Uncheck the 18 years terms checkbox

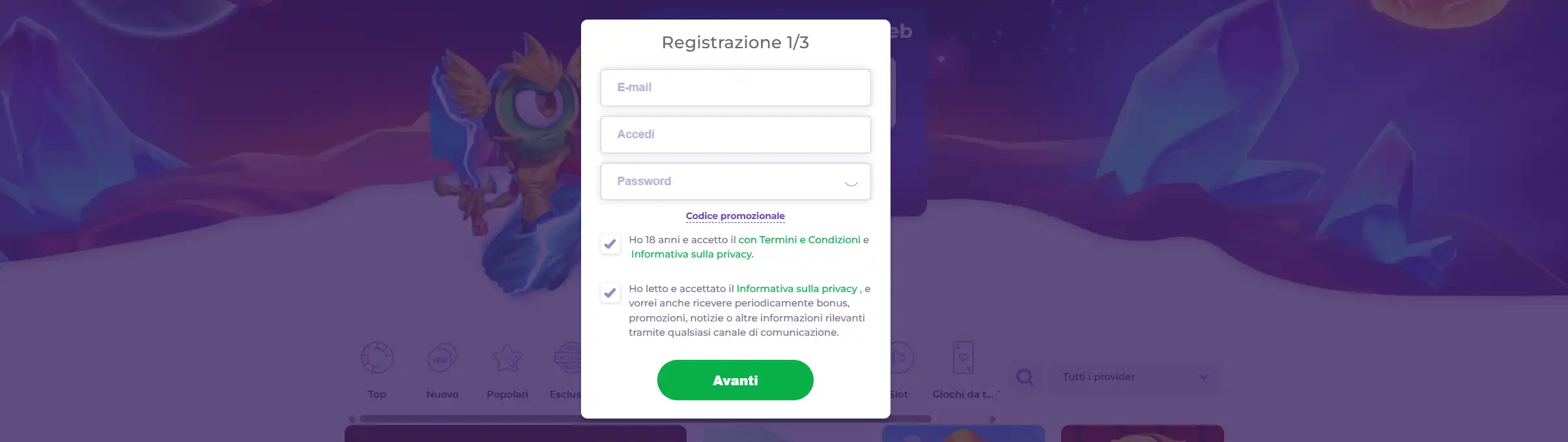click(x=610, y=244)
